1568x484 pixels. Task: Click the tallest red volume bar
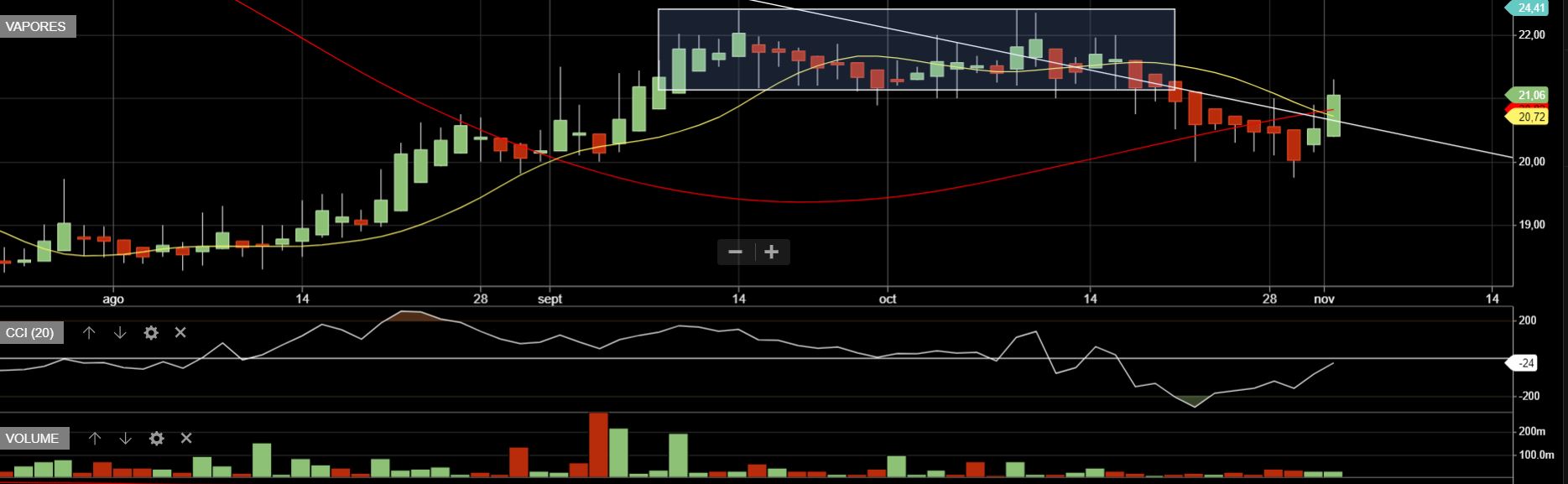[598, 445]
